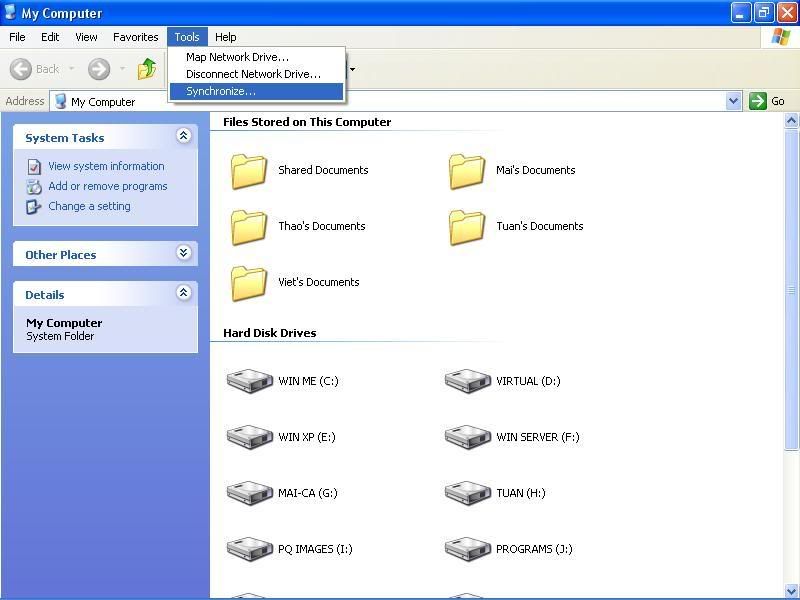The image size is (800, 600).
Task: Click the VIRTUAL (D:) label
Action: 528,381
